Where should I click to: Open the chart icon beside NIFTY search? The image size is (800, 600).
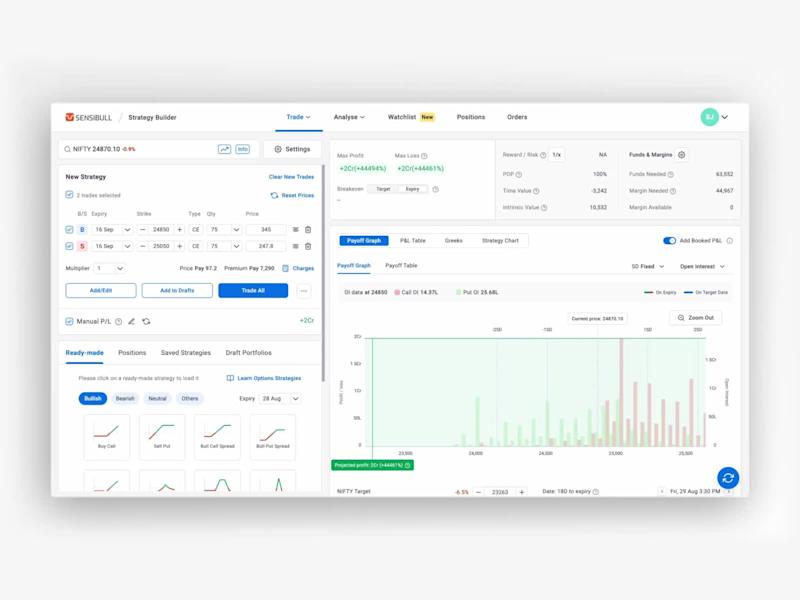pos(224,149)
